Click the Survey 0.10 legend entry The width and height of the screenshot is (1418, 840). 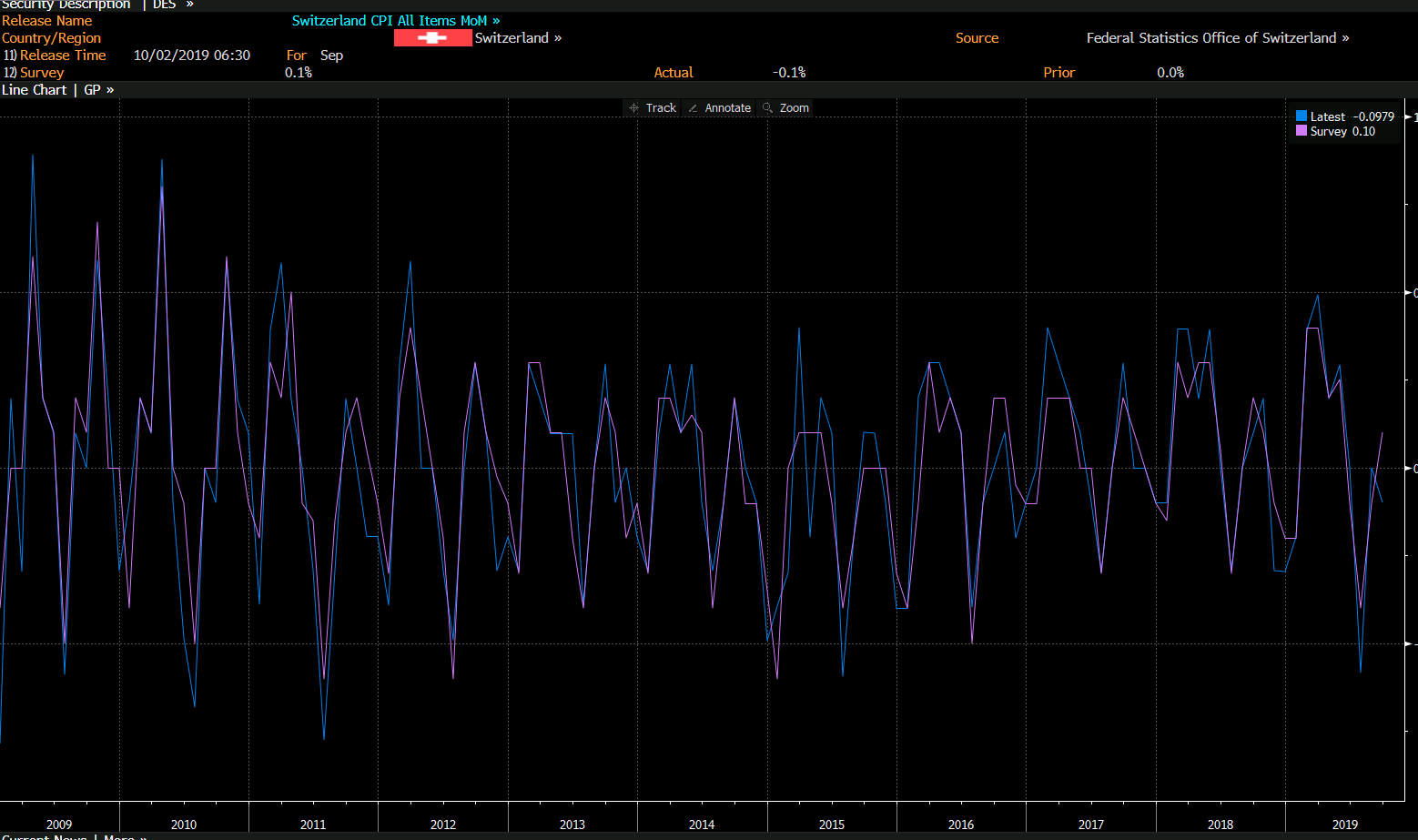[x=1336, y=131]
